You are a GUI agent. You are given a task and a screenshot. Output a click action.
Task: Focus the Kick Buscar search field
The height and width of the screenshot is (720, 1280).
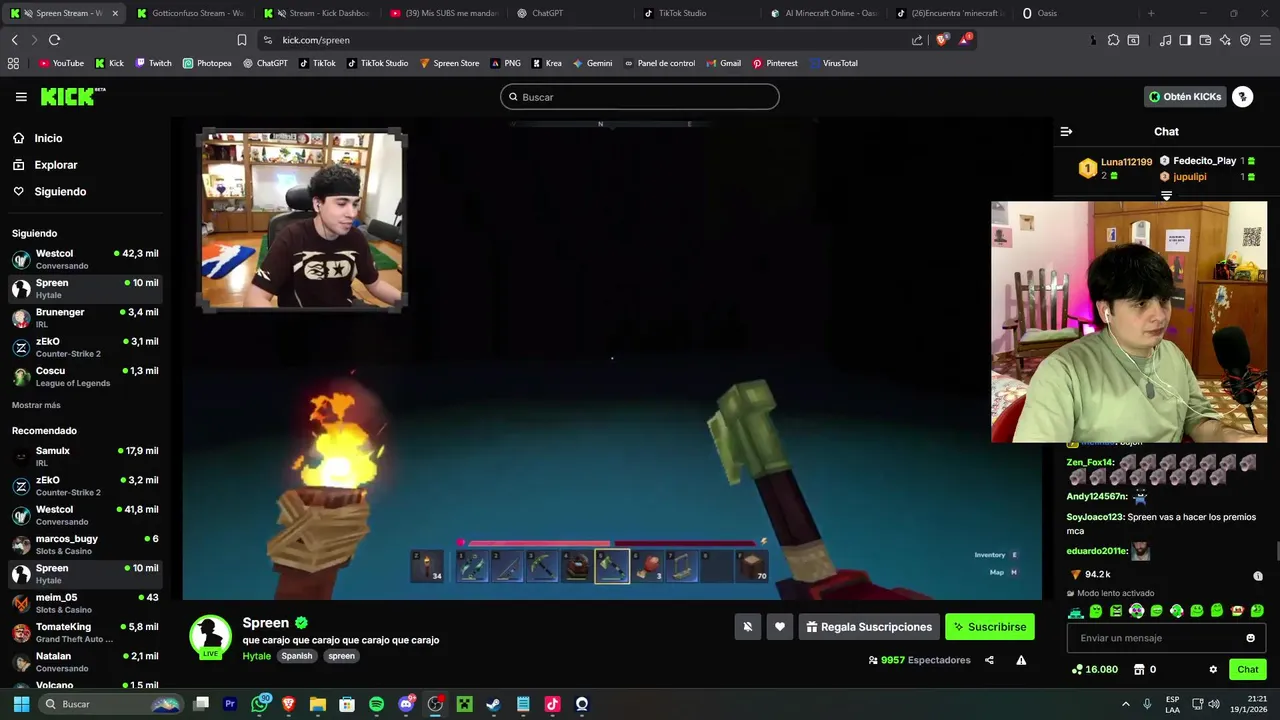pyautogui.click(x=640, y=97)
